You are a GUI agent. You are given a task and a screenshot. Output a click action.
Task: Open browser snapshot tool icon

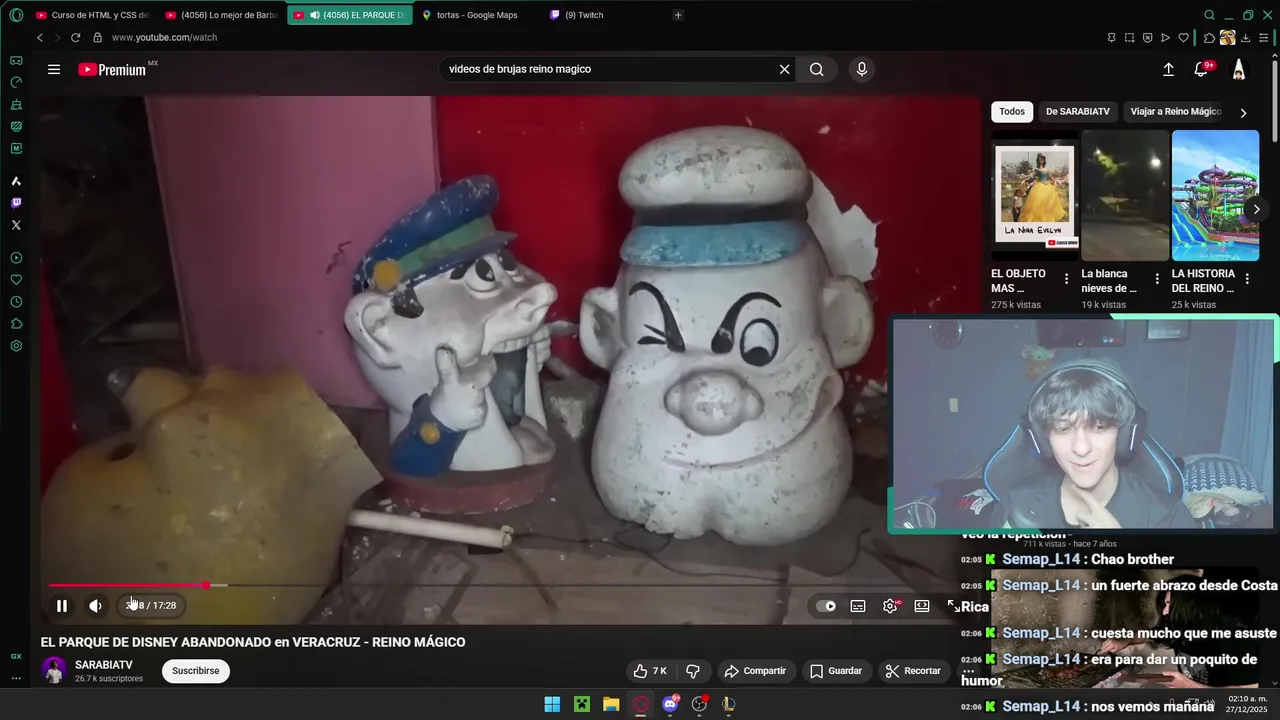point(1129,38)
